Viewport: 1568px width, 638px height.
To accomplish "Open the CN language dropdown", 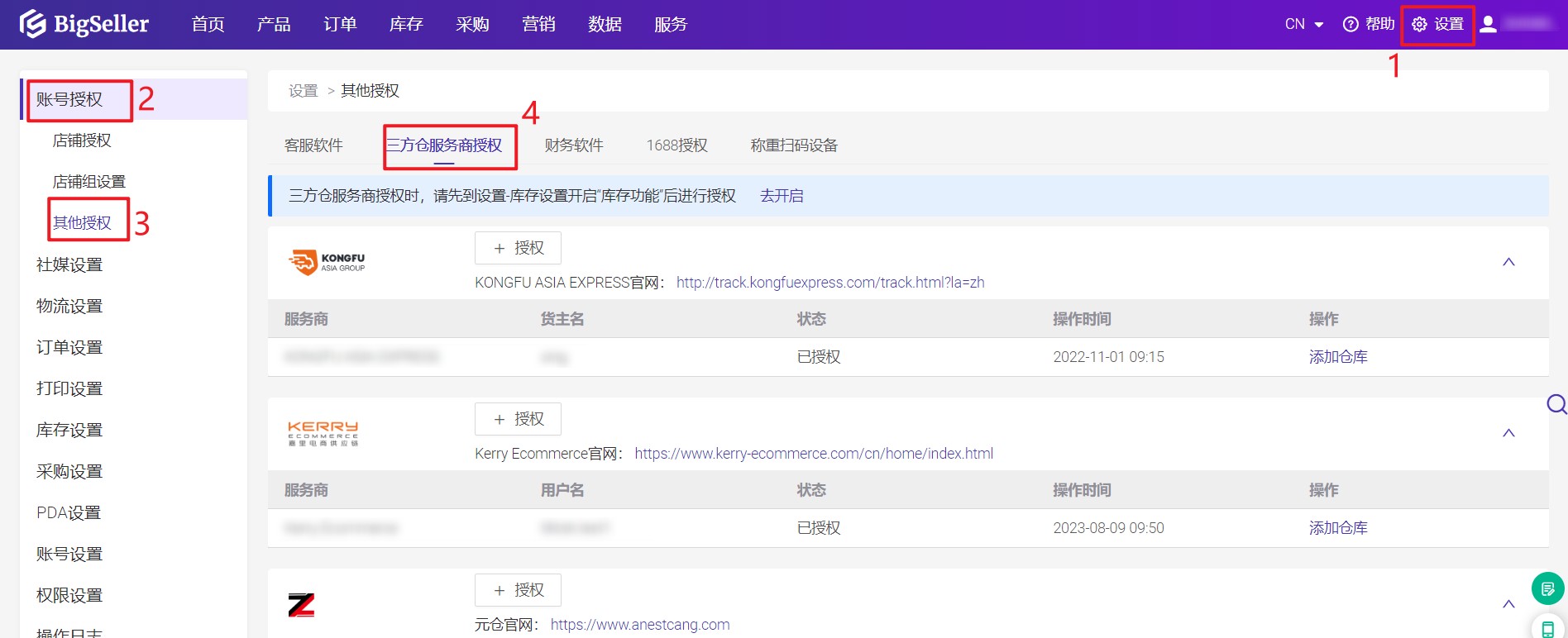I will point(1304,24).
